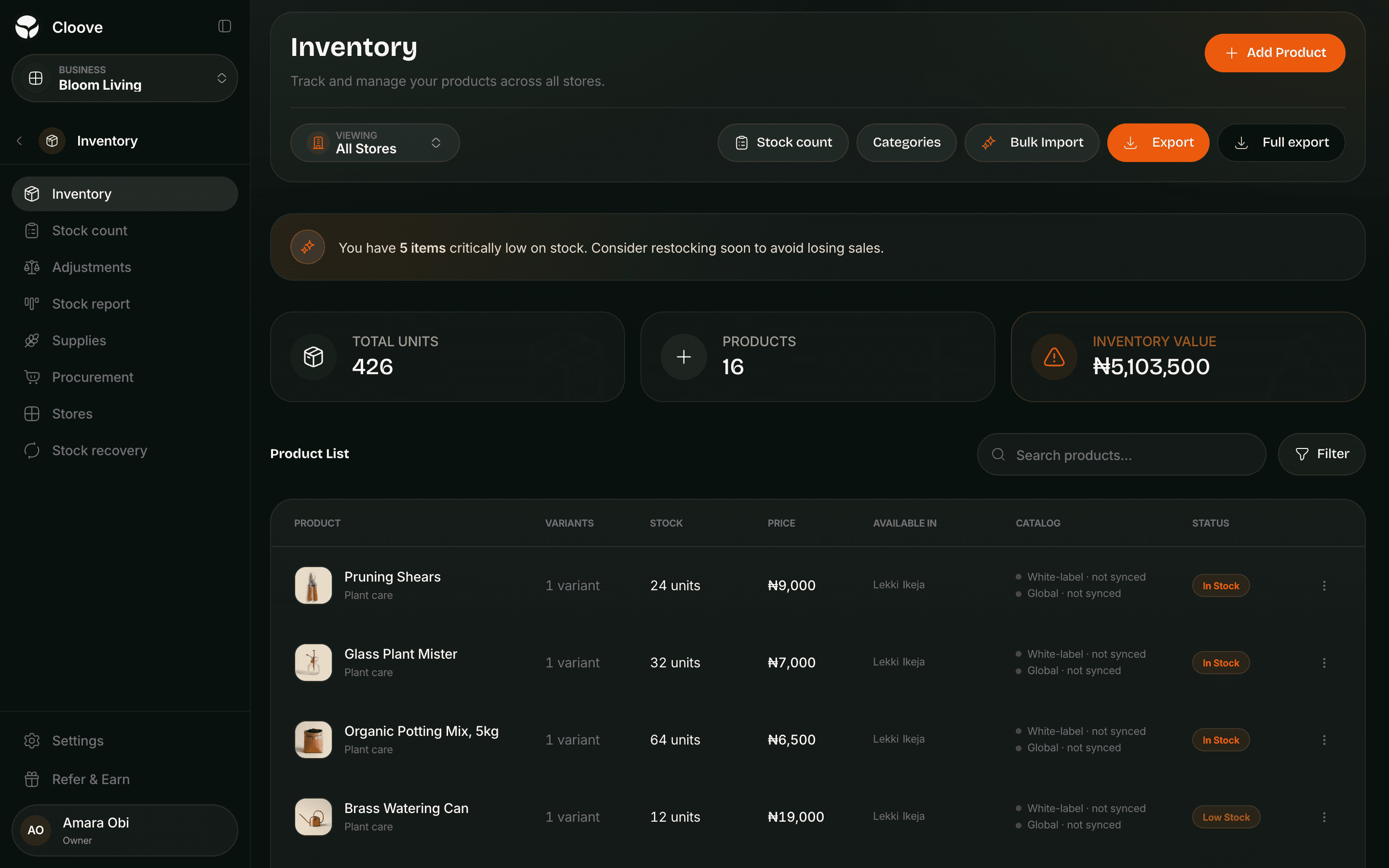Click the Low Stock status badge
The height and width of the screenshot is (868, 1389).
point(1226,817)
